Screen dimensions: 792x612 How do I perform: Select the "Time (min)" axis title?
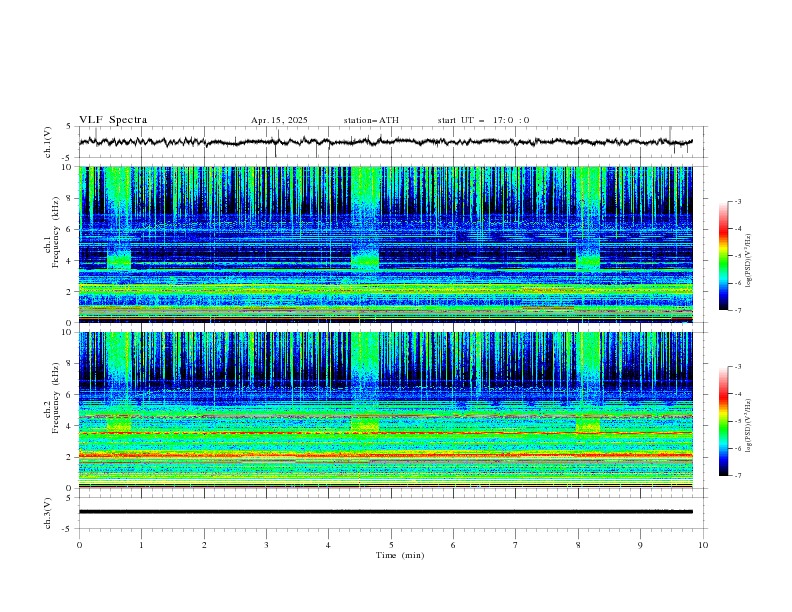400,555
